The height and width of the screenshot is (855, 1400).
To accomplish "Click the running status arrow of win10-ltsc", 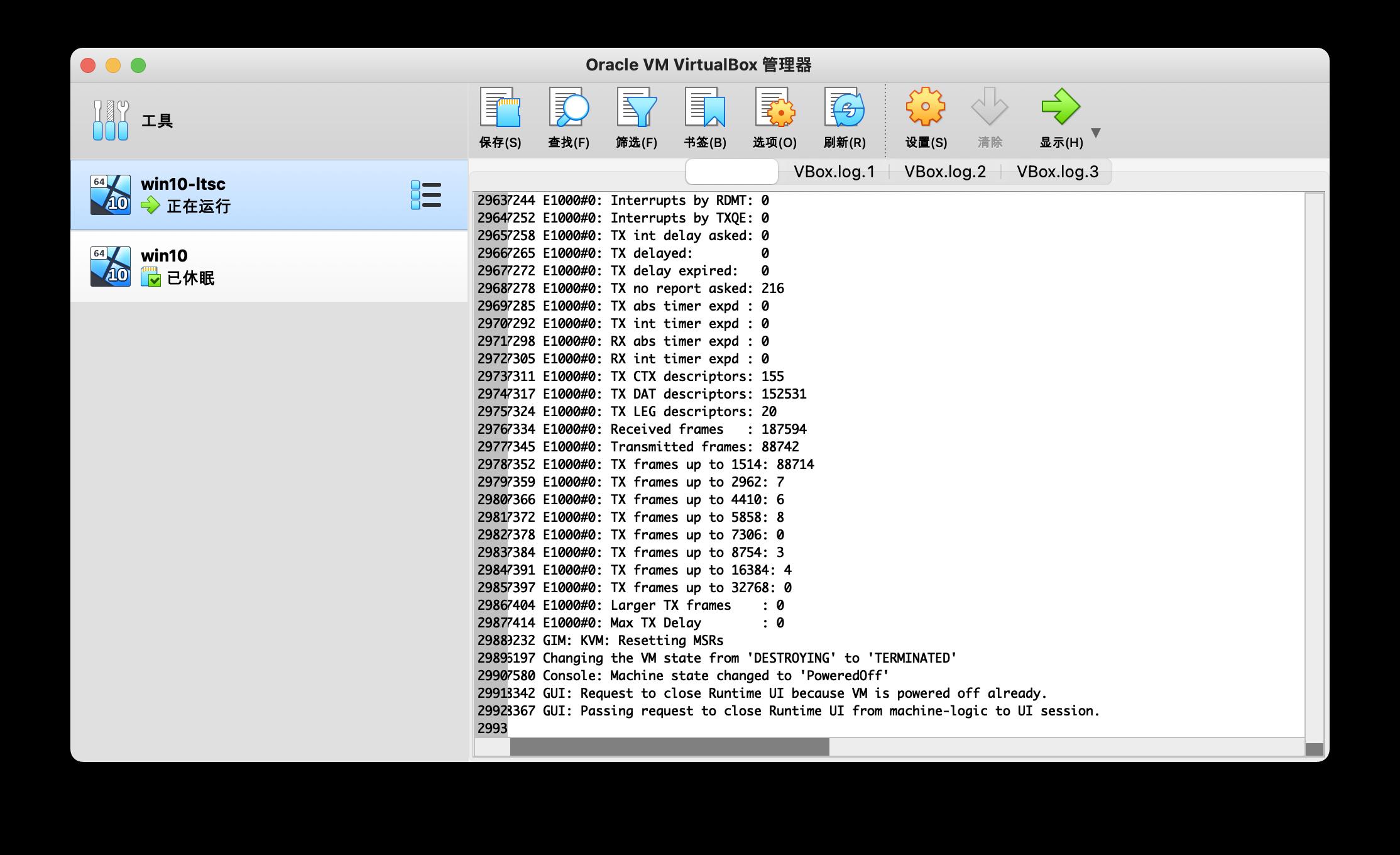I will point(150,205).
